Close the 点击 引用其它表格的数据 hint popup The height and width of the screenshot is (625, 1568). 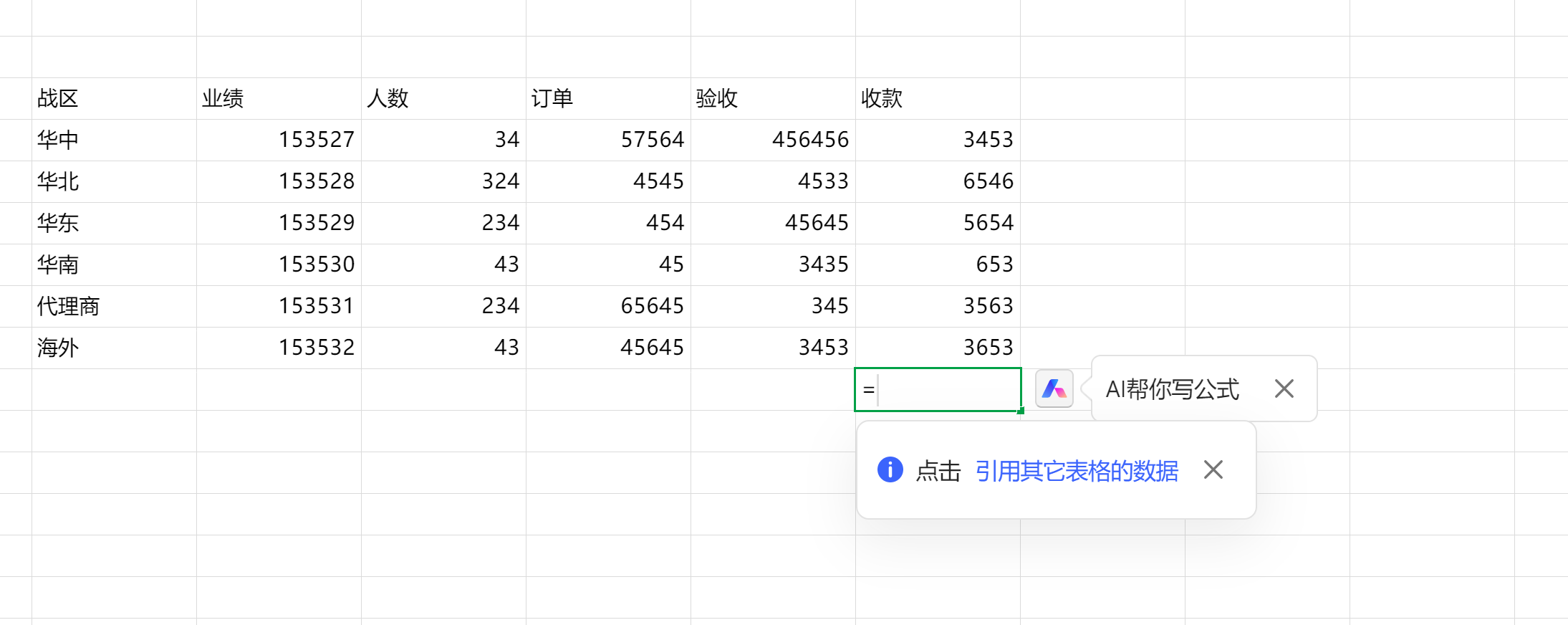pos(1213,470)
